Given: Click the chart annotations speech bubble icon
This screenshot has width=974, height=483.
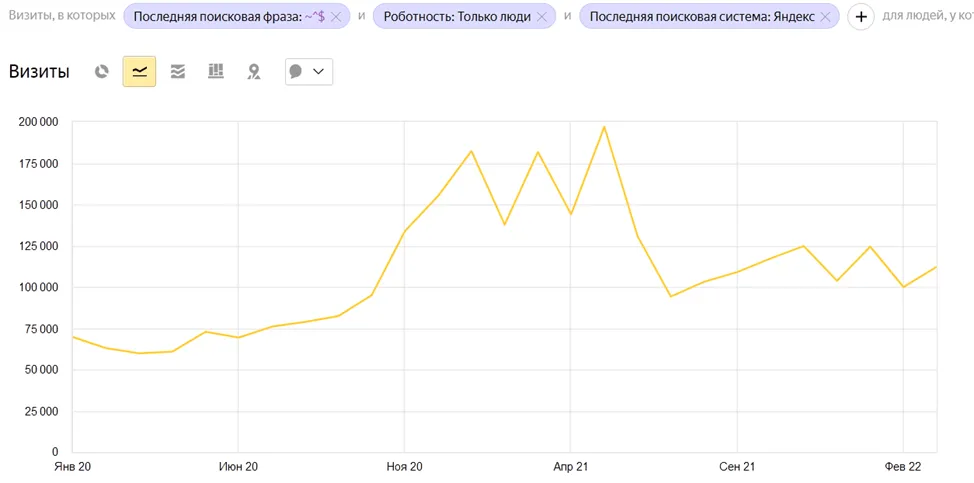Looking at the screenshot, I should click(296, 71).
